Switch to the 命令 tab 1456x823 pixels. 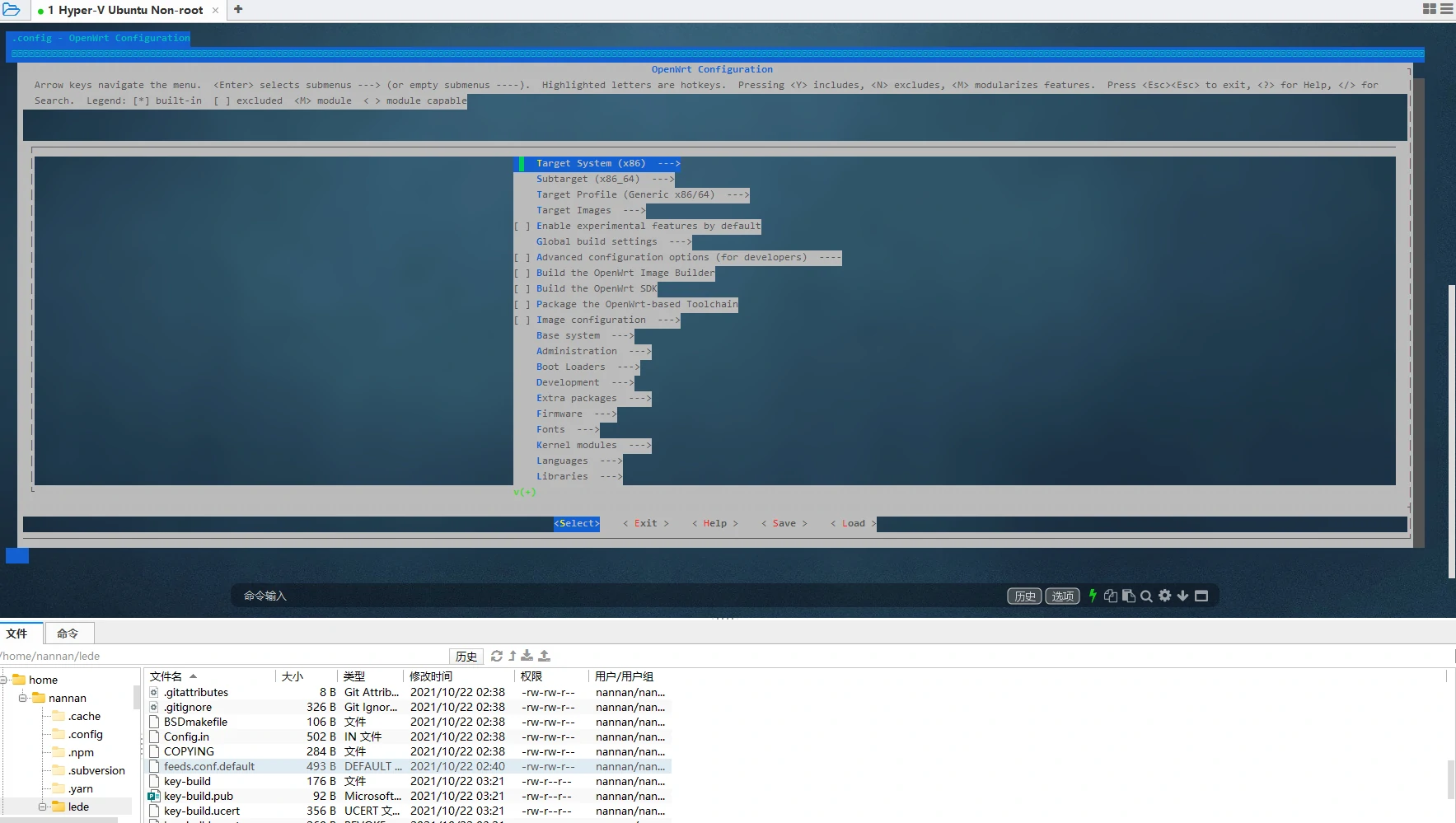click(68, 633)
